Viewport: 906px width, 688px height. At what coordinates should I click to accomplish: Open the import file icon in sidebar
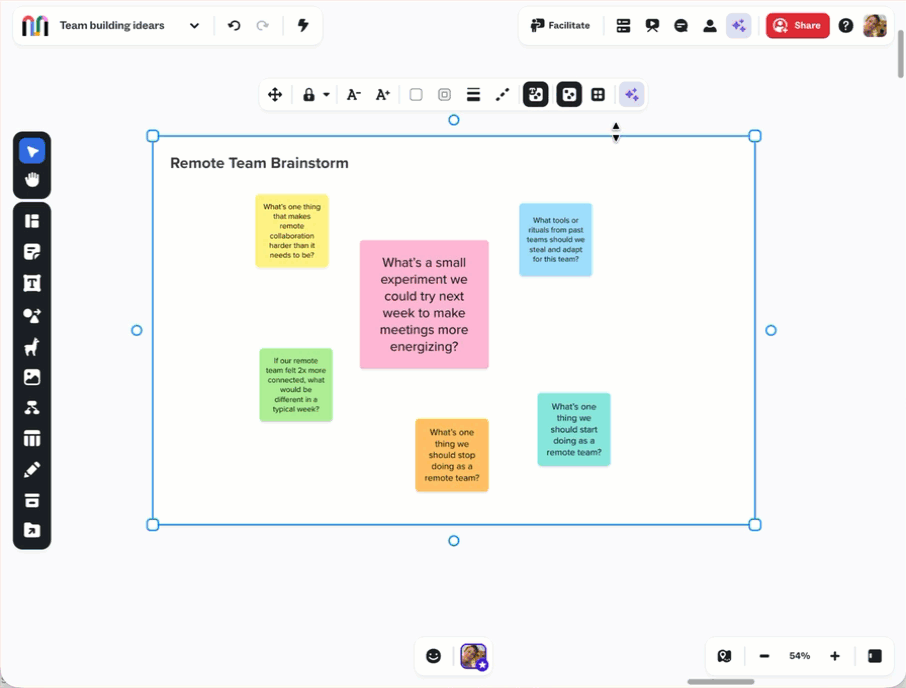pyautogui.click(x=32, y=530)
